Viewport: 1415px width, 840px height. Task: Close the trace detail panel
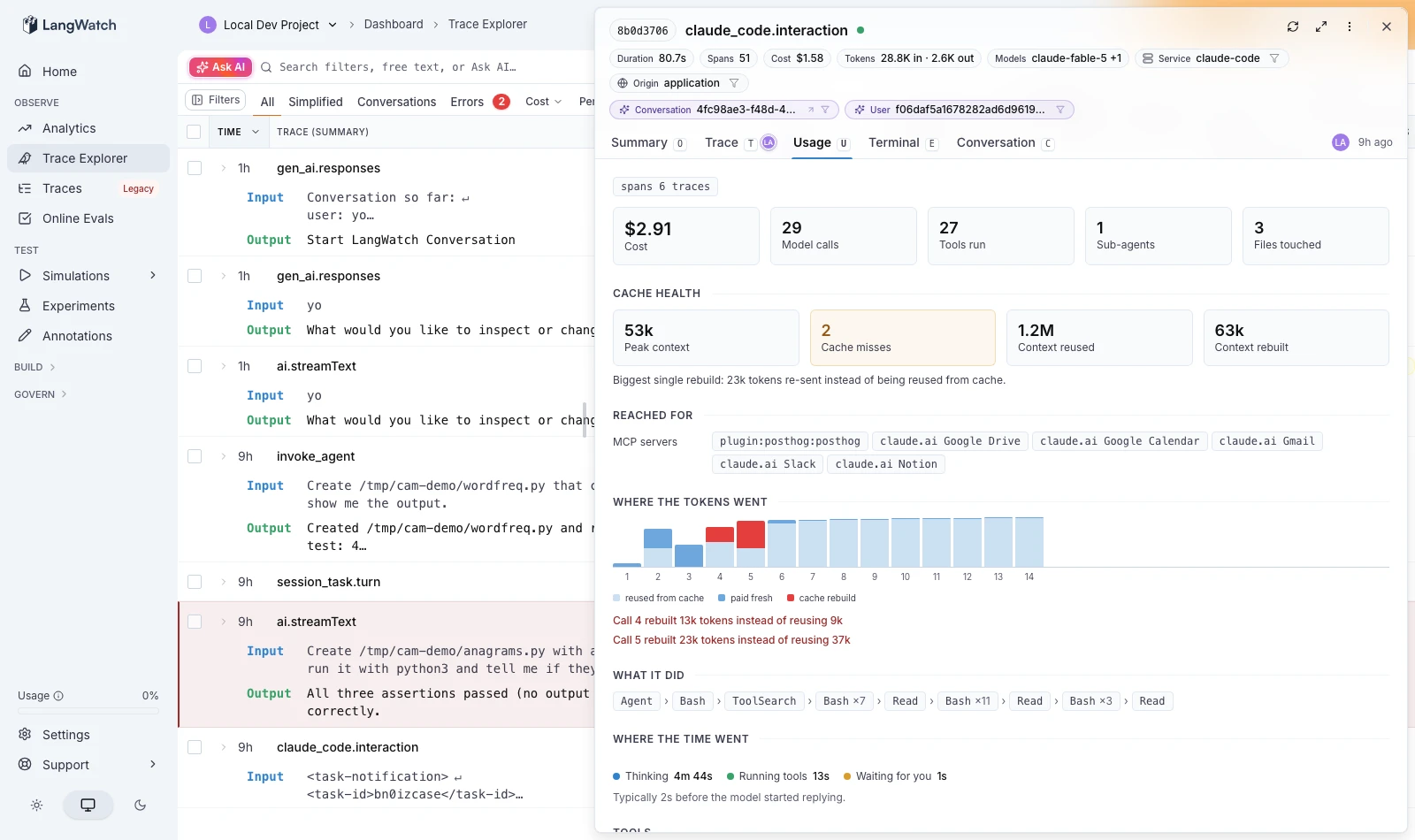pyautogui.click(x=1387, y=27)
